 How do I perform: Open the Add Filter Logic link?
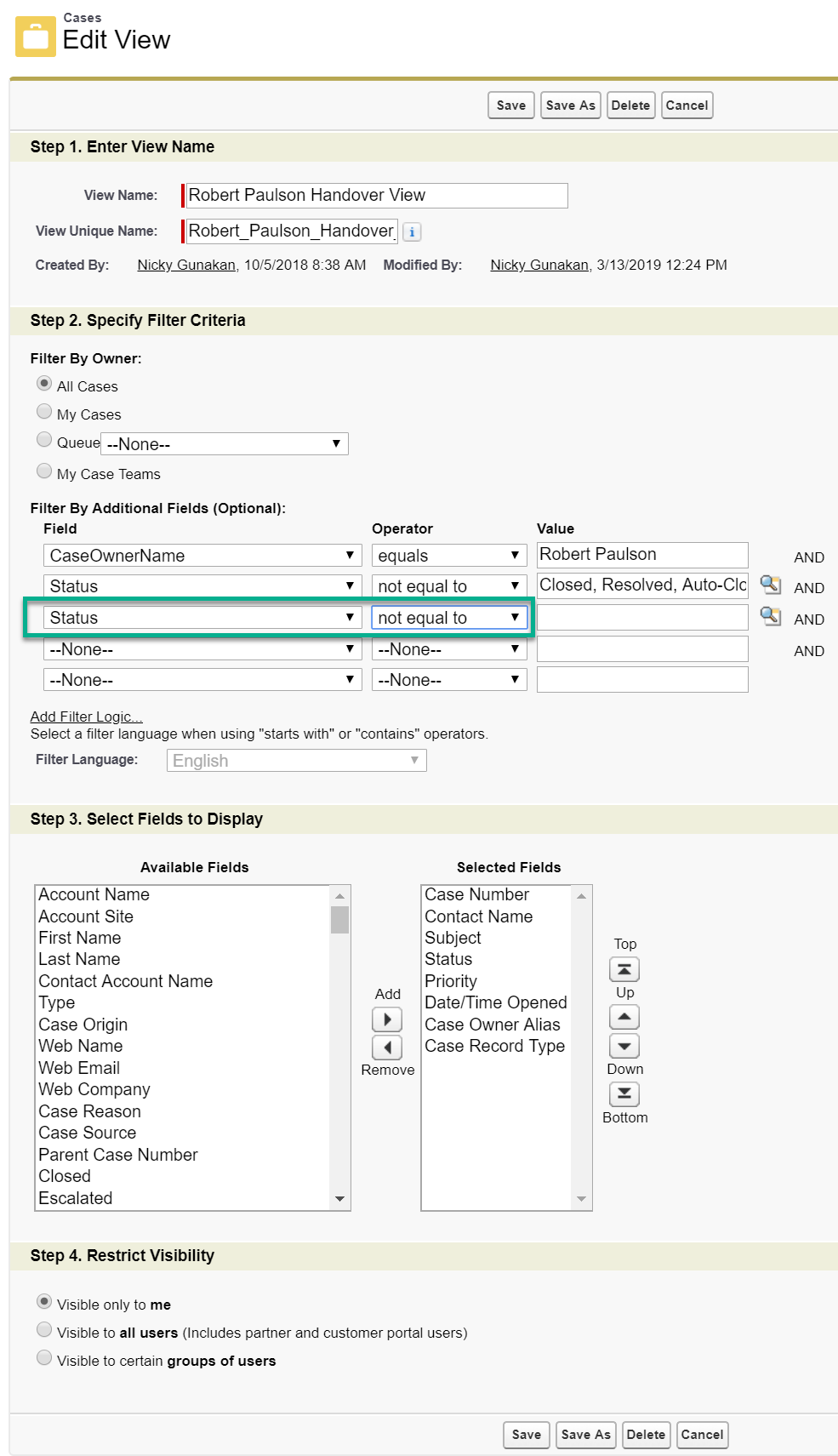point(87,717)
